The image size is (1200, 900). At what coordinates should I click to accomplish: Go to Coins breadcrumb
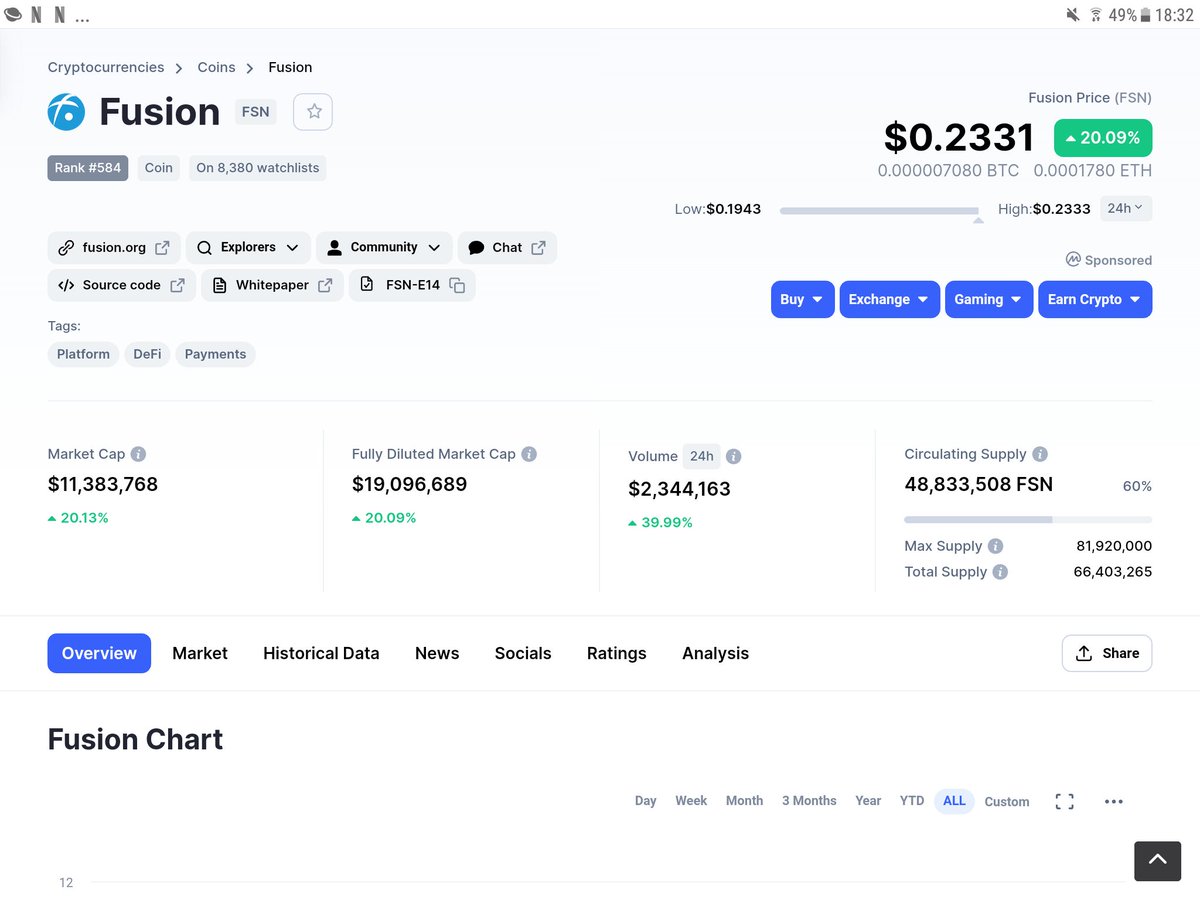[x=216, y=67]
